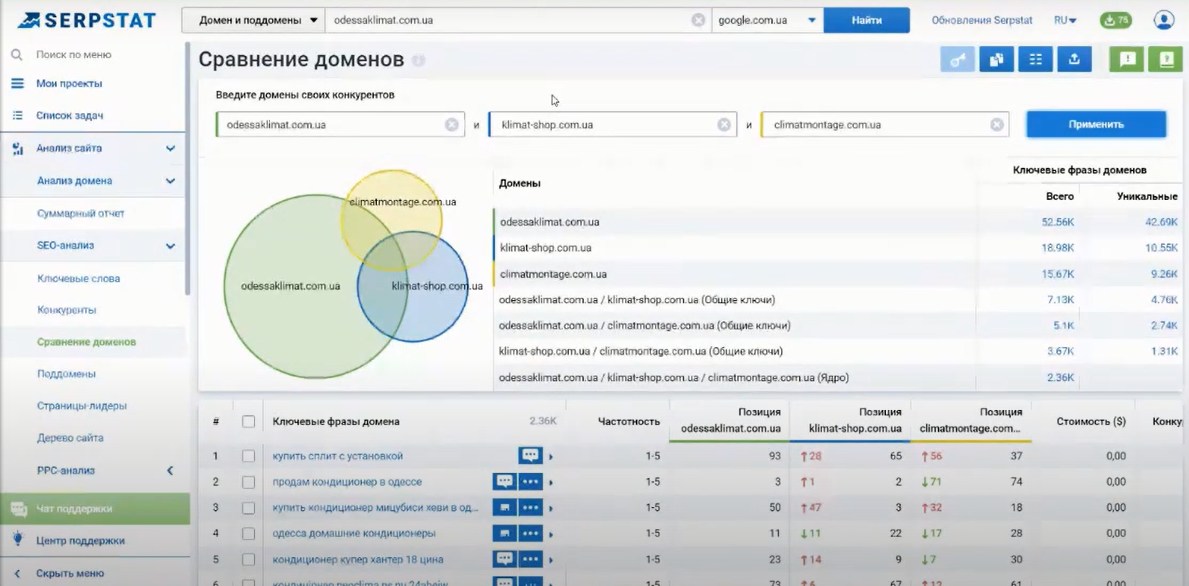Open the RU language dropdown
This screenshot has width=1189, height=586.
[x=1065, y=20]
